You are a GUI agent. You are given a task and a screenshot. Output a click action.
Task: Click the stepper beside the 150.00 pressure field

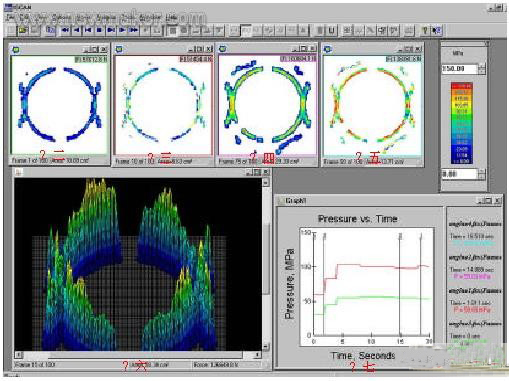click(x=482, y=69)
